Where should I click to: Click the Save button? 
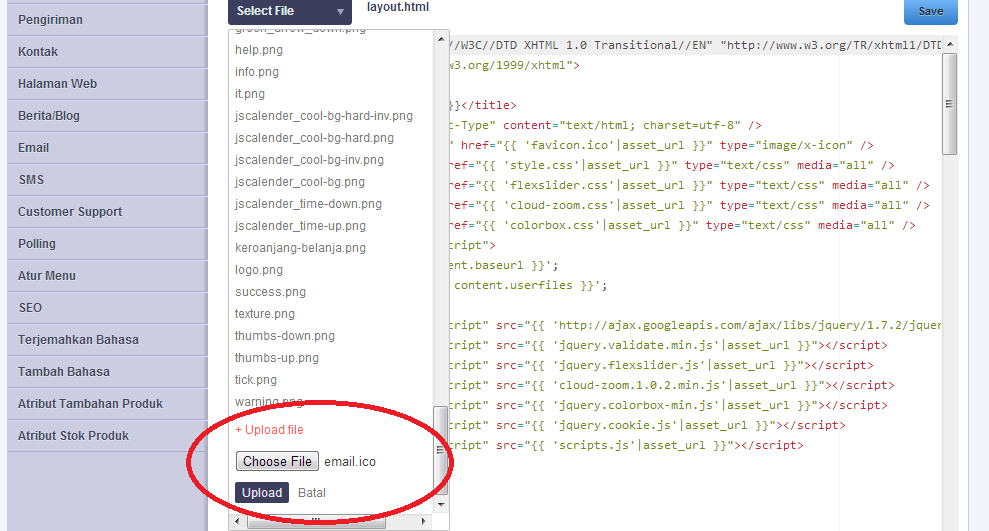click(x=930, y=11)
